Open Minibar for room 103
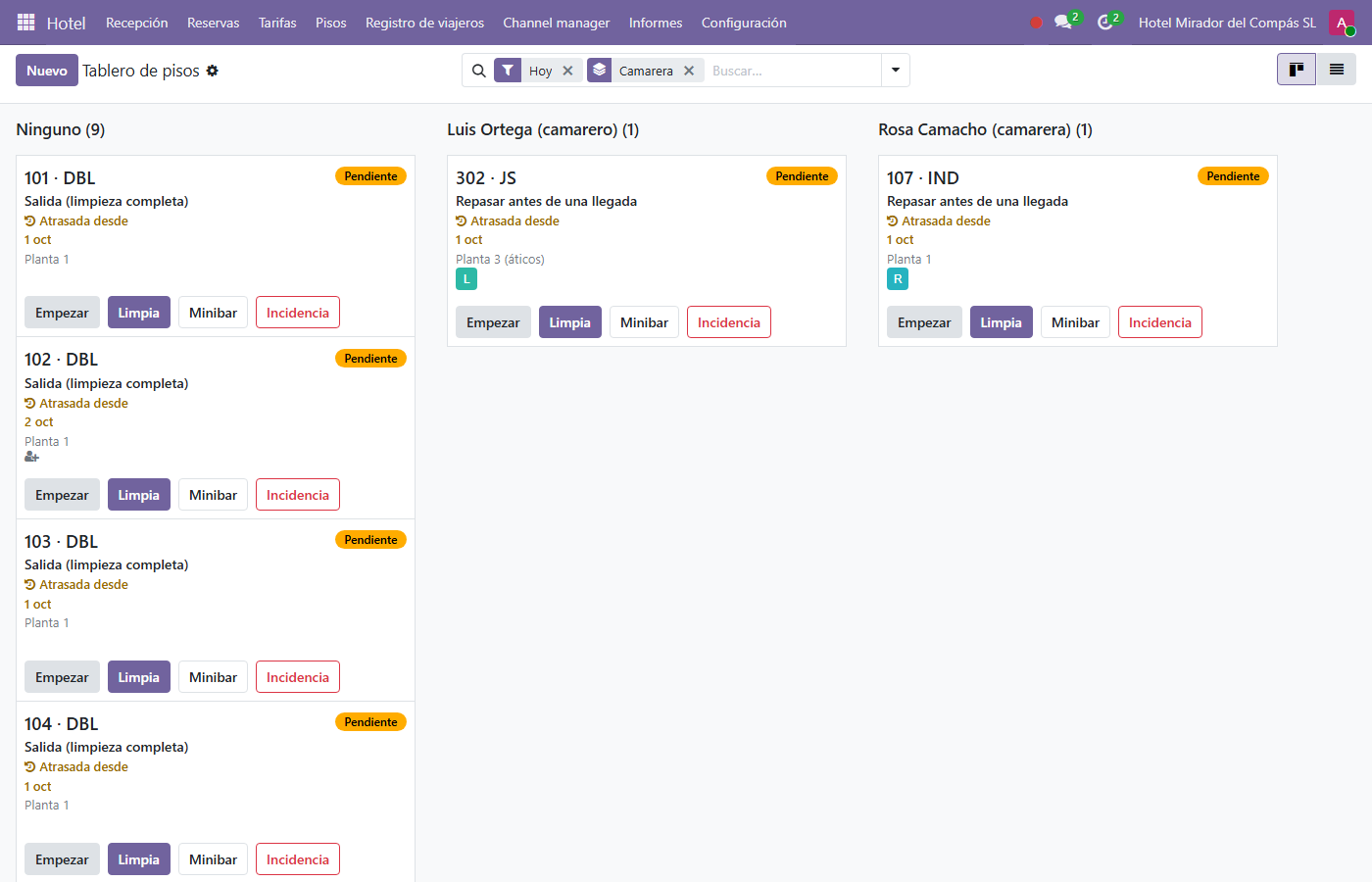Image resolution: width=1372 pixels, height=882 pixels. tap(213, 677)
